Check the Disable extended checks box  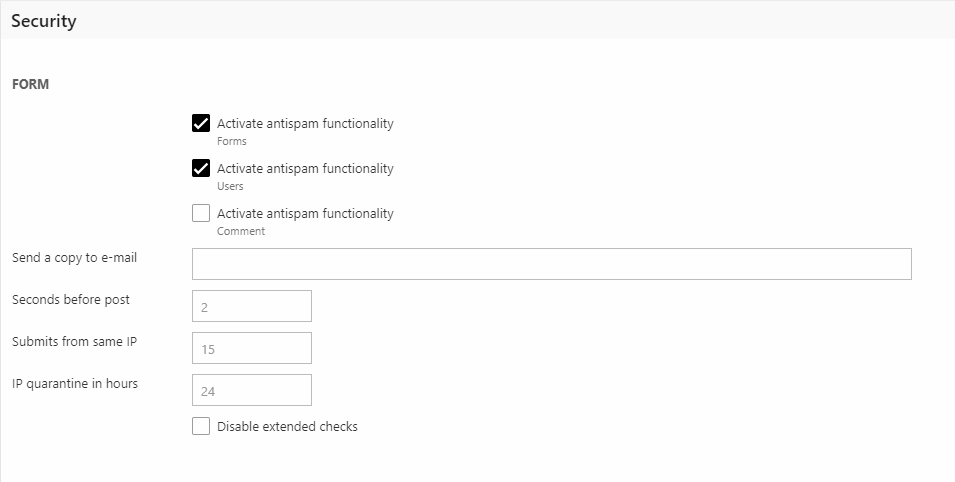coord(201,427)
